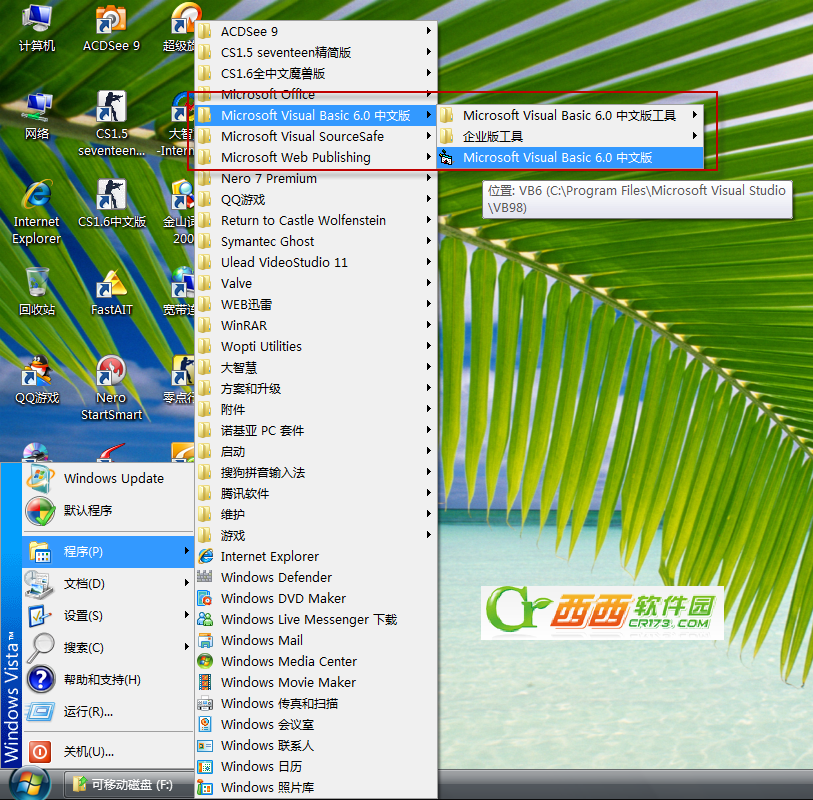Launch Windows 会议室

pyautogui.click(x=316, y=724)
